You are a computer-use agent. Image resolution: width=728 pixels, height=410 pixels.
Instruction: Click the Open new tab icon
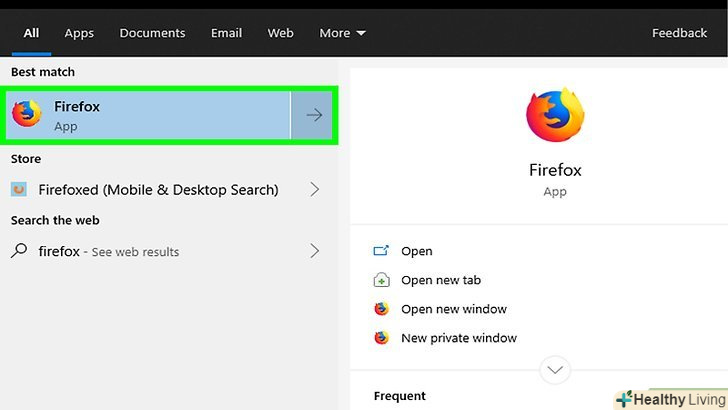(x=381, y=280)
